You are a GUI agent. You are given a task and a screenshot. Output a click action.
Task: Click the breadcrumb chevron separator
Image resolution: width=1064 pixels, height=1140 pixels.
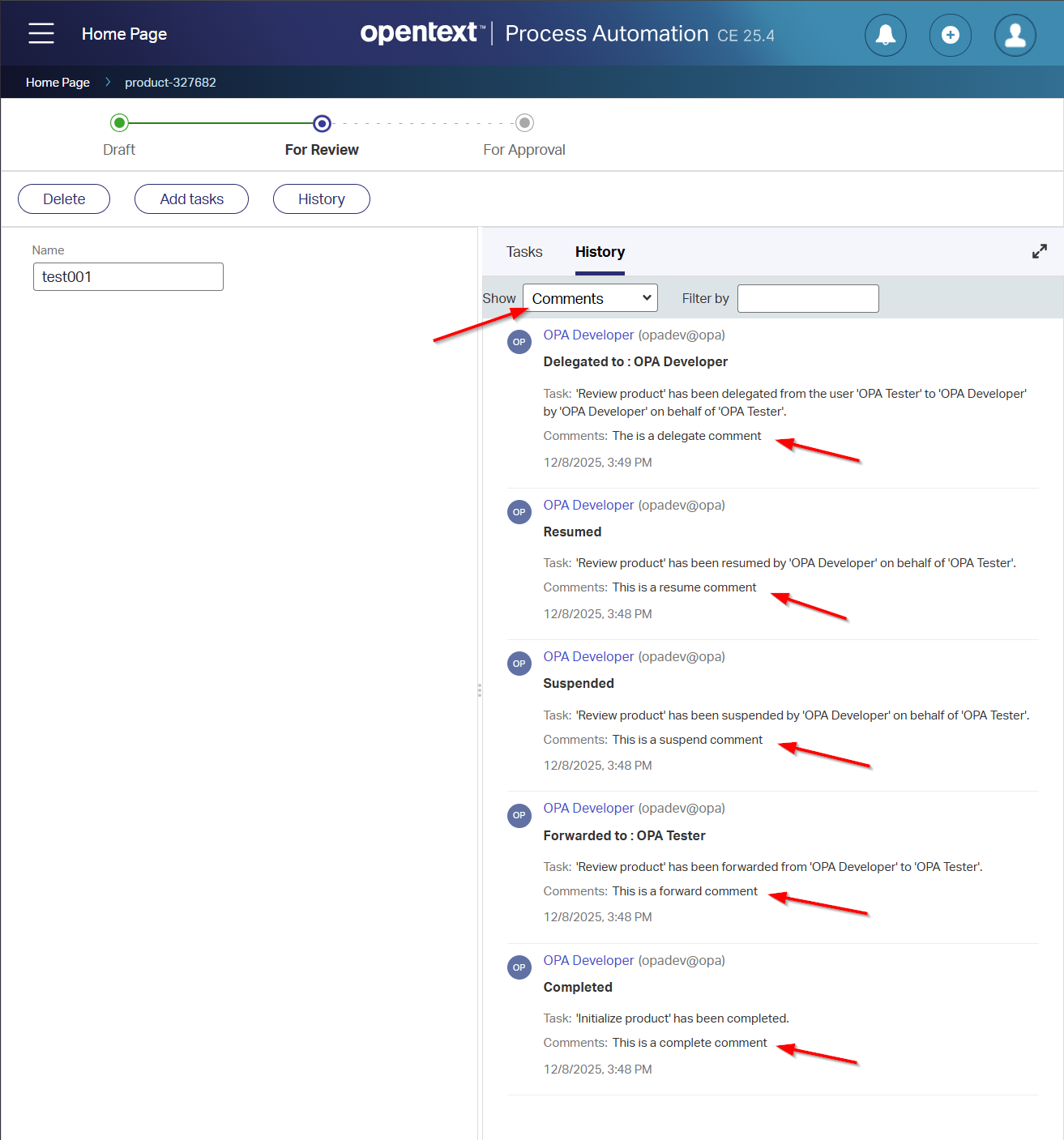[108, 83]
